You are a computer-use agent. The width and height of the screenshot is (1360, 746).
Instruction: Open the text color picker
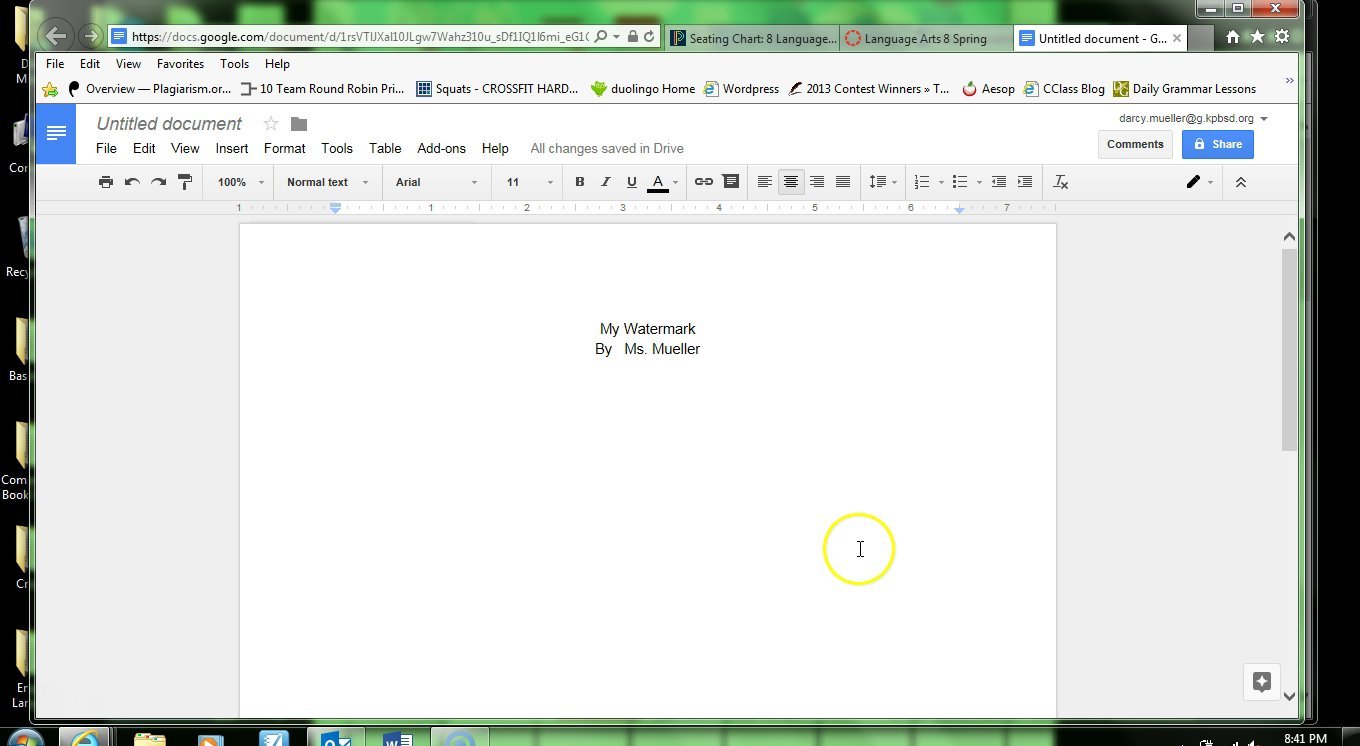[662, 182]
